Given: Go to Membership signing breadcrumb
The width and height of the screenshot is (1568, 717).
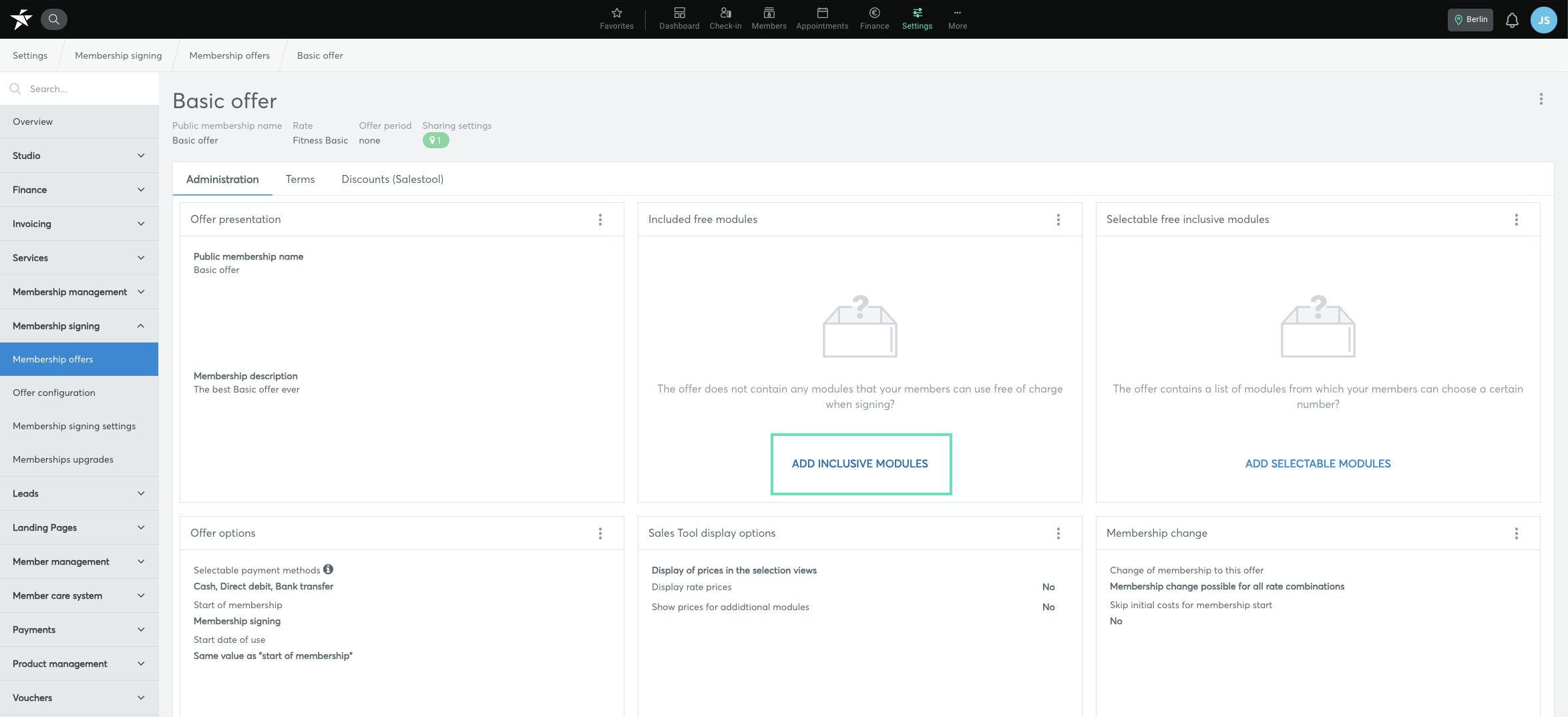Looking at the screenshot, I should (x=118, y=55).
